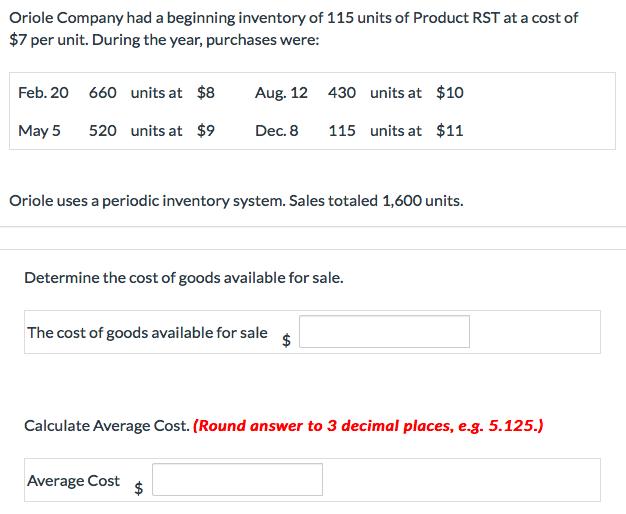Select the "May 5" purchase date
The image size is (626, 514).
(x=39, y=131)
